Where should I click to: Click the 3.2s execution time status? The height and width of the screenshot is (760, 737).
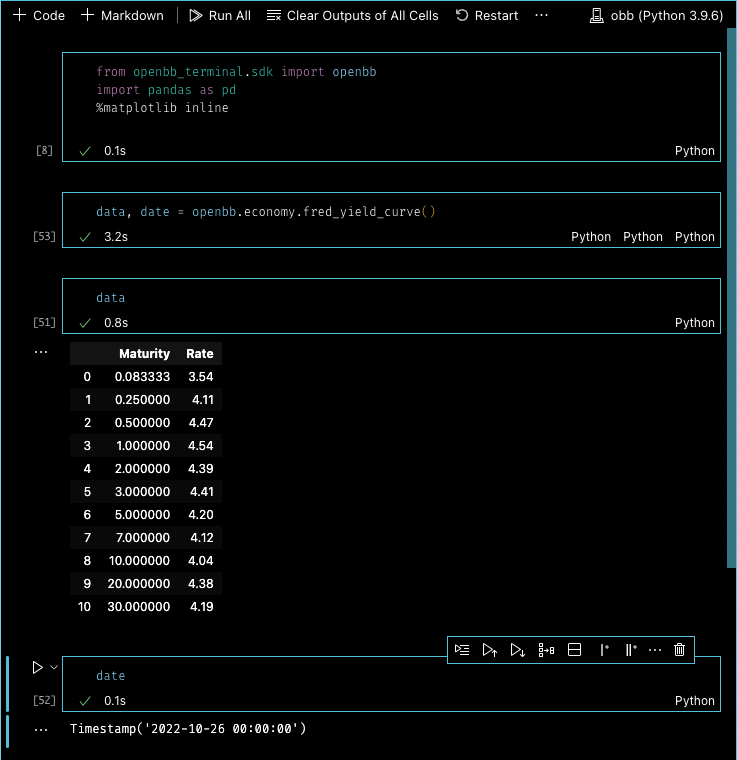click(x=116, y=237)
